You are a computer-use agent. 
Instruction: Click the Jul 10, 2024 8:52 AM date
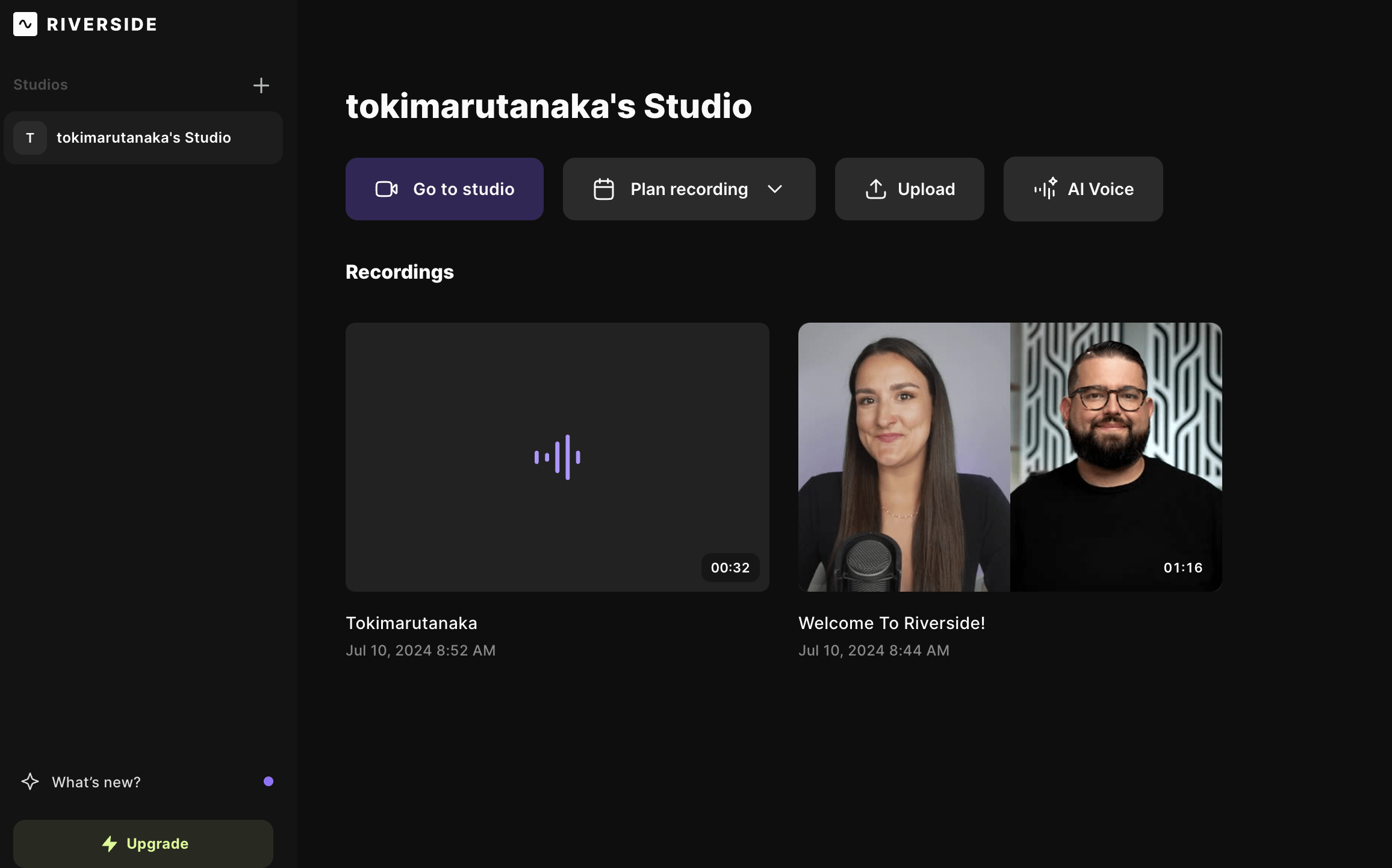(420, 651)
